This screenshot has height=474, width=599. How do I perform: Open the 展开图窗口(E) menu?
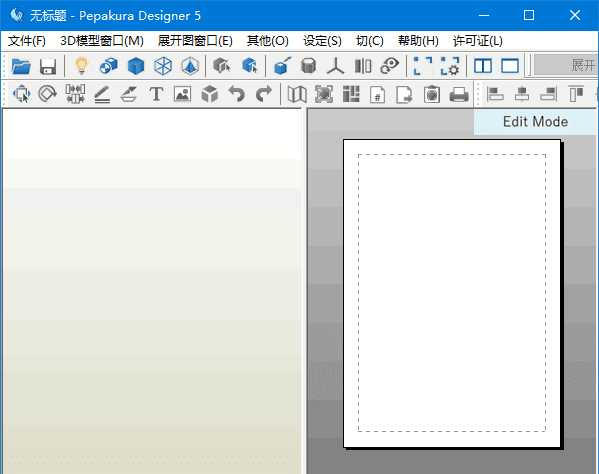(x=195, y=41)
